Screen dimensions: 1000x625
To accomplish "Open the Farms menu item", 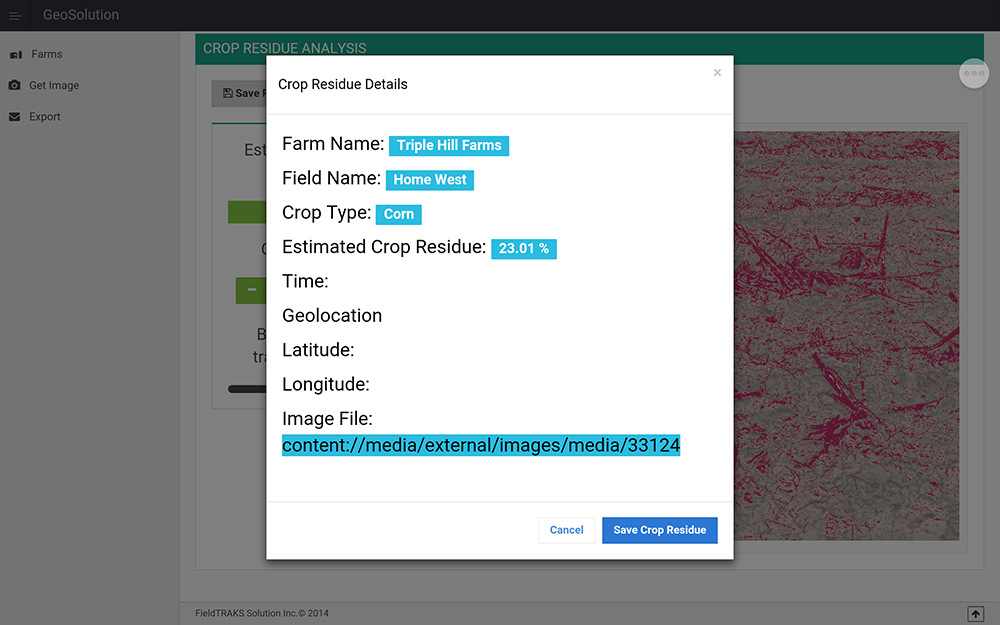I will 47,55.
